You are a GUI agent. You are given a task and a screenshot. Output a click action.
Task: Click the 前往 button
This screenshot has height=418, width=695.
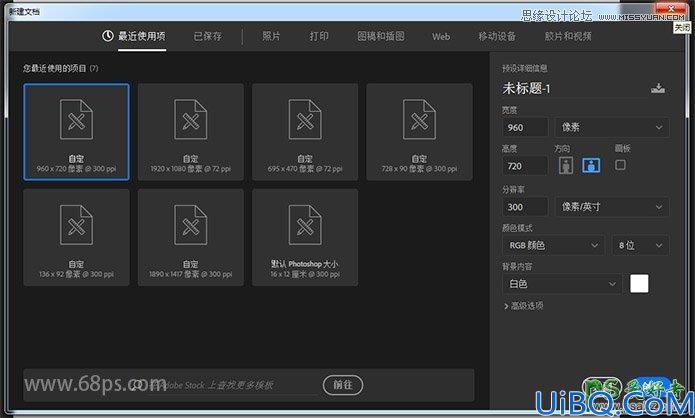click(343, 385)
